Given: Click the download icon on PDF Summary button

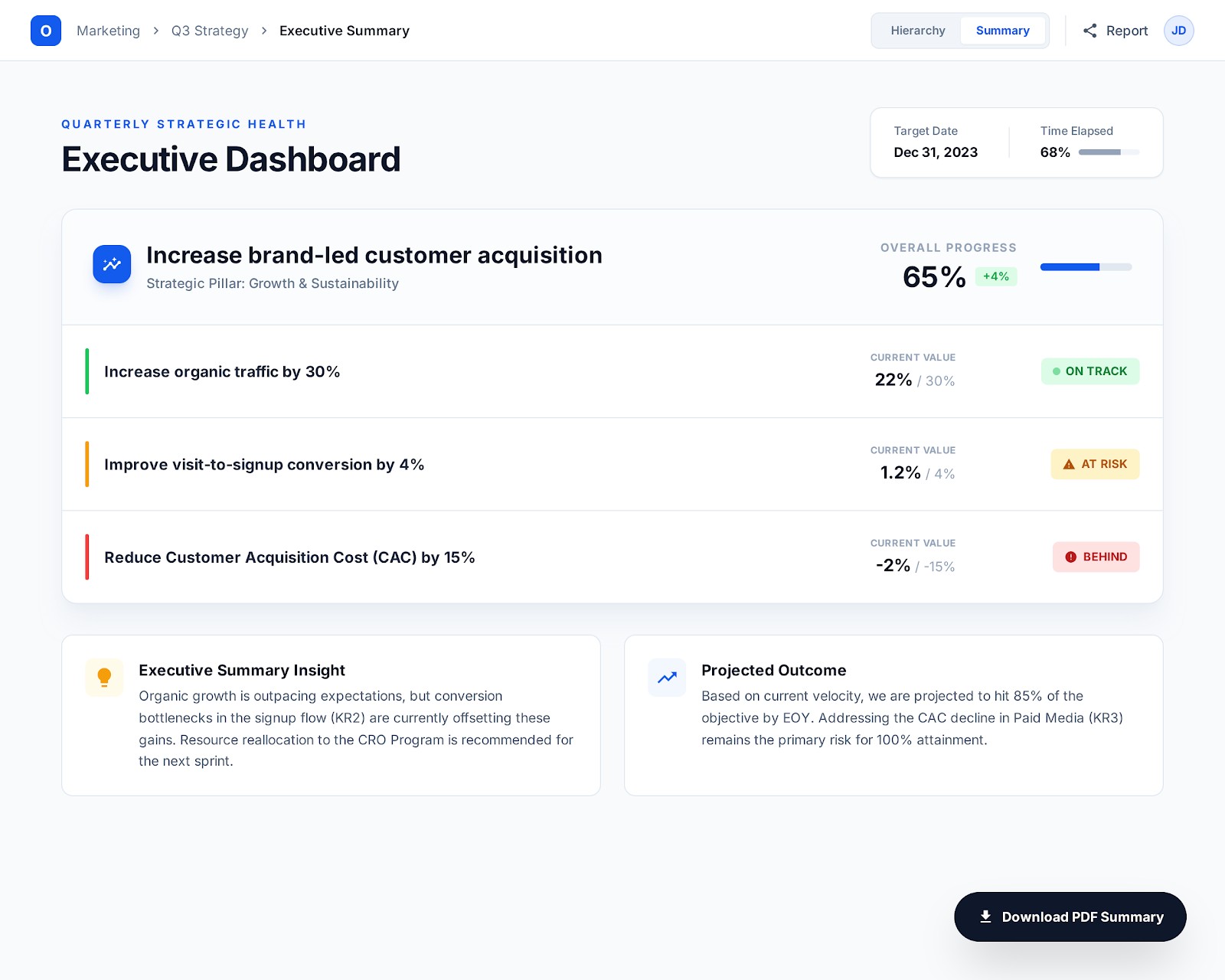Looking at the screenshot, I should 985,916.
